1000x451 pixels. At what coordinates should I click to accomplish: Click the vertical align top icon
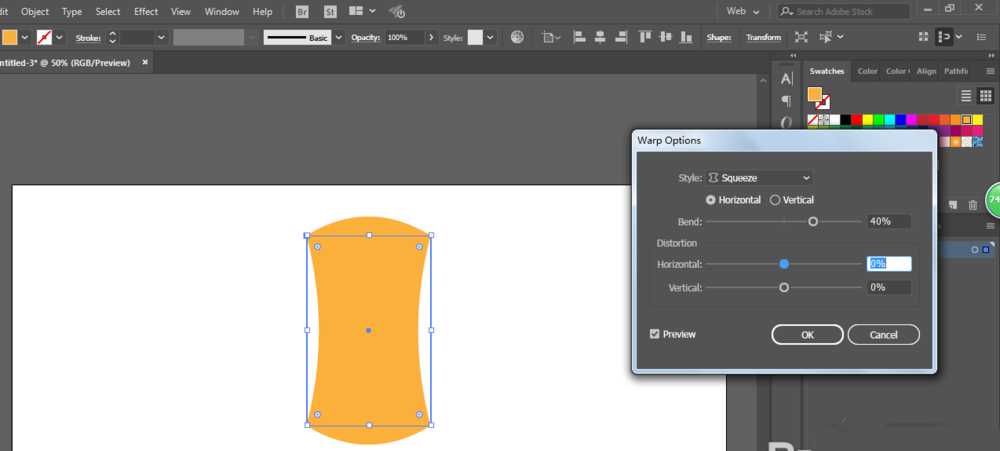(x=643, y=37)
